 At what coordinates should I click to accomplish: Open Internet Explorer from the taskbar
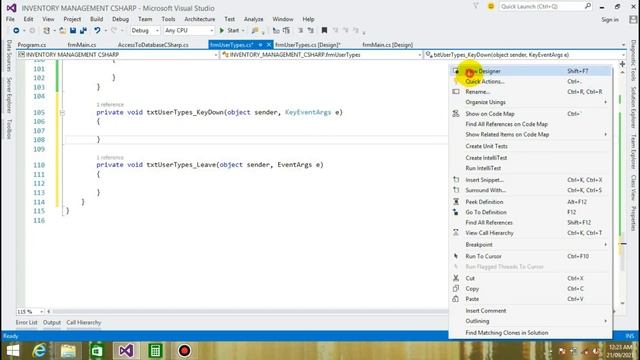tap(40, 351)
